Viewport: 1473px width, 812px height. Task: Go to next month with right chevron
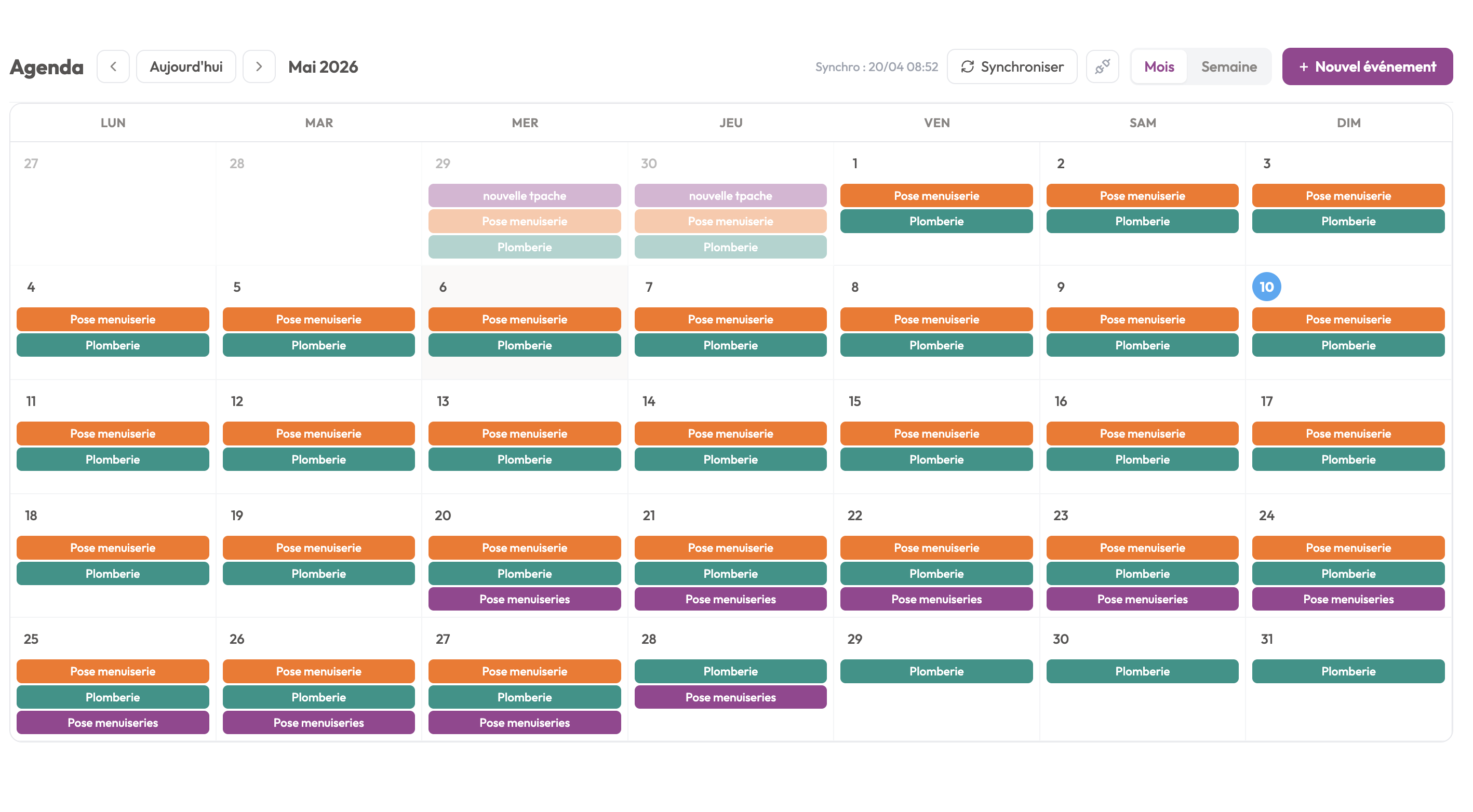(259, 66)
